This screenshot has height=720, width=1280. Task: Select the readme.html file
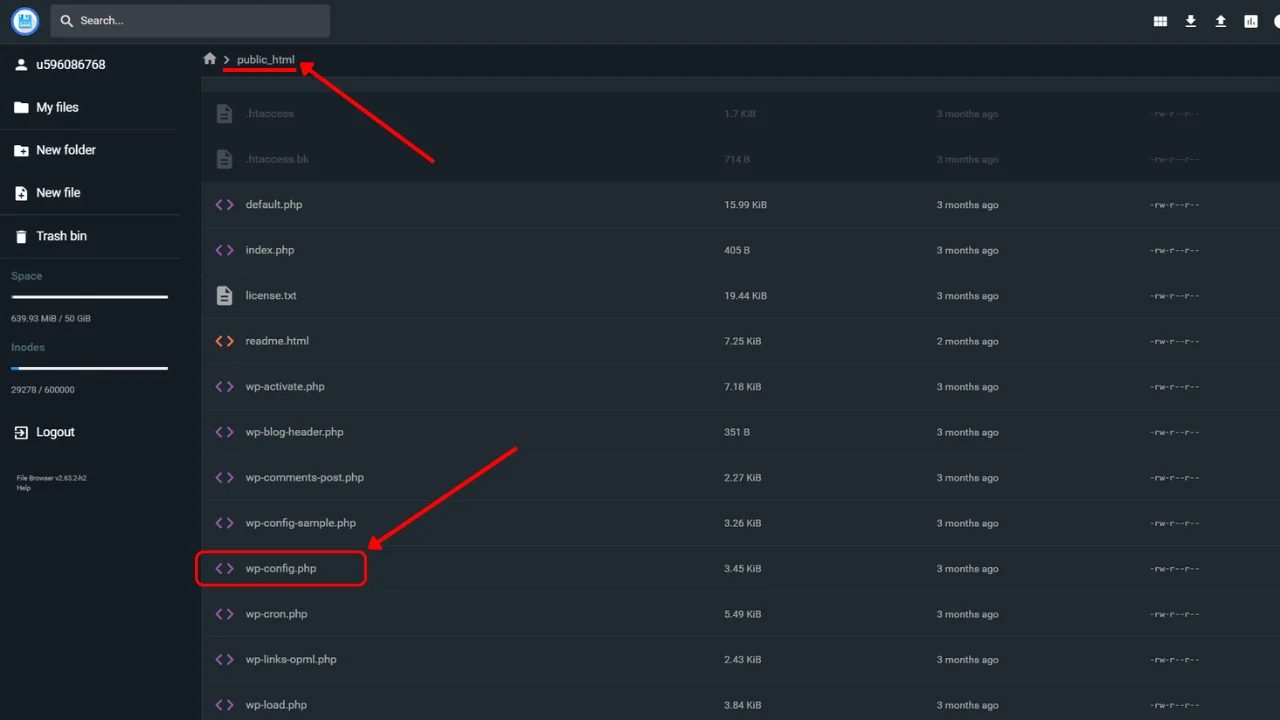[741, 341]
